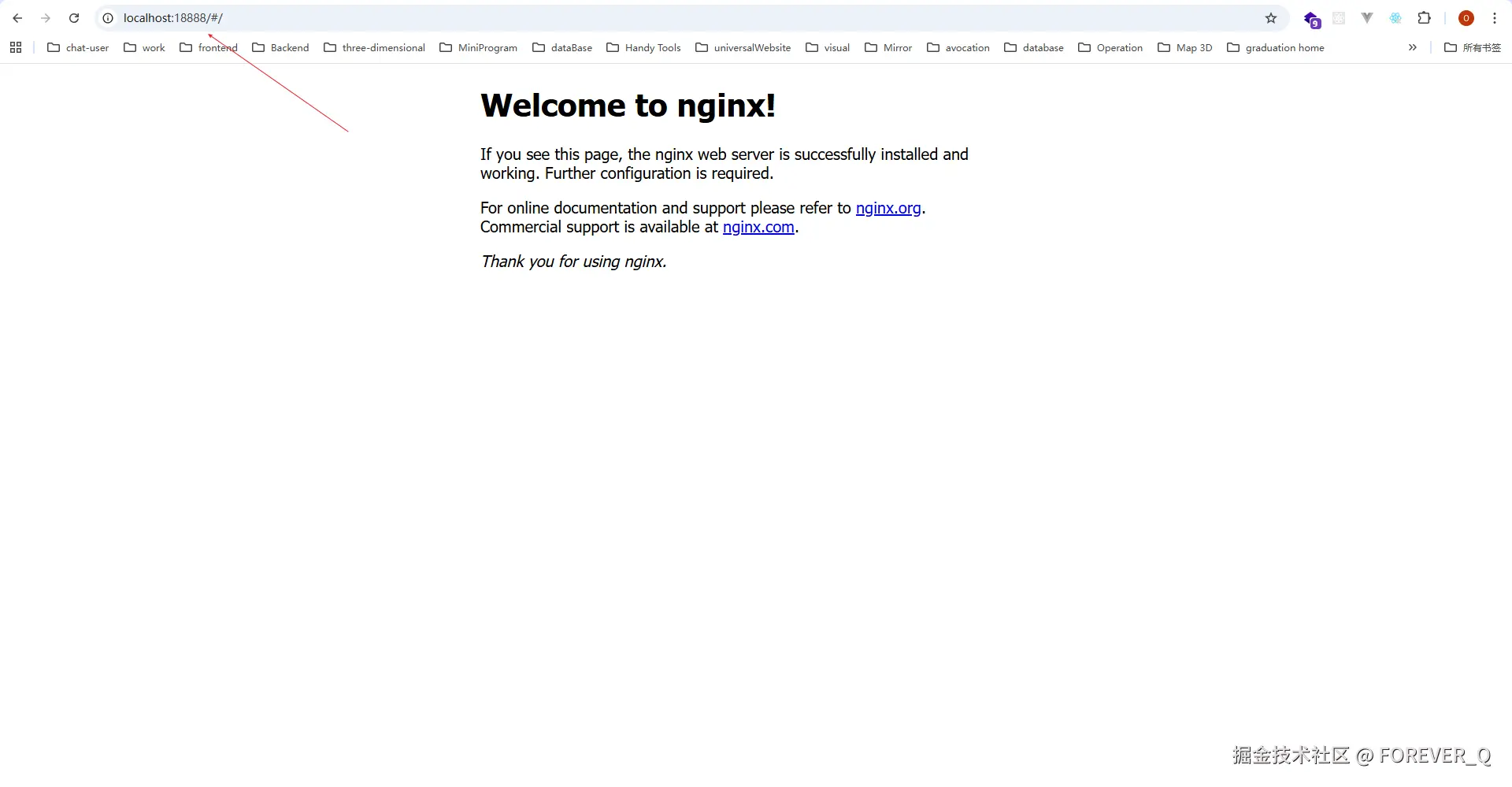1512x787 pixels.
Task: Go back to the previous page
Action: [17, 18]
